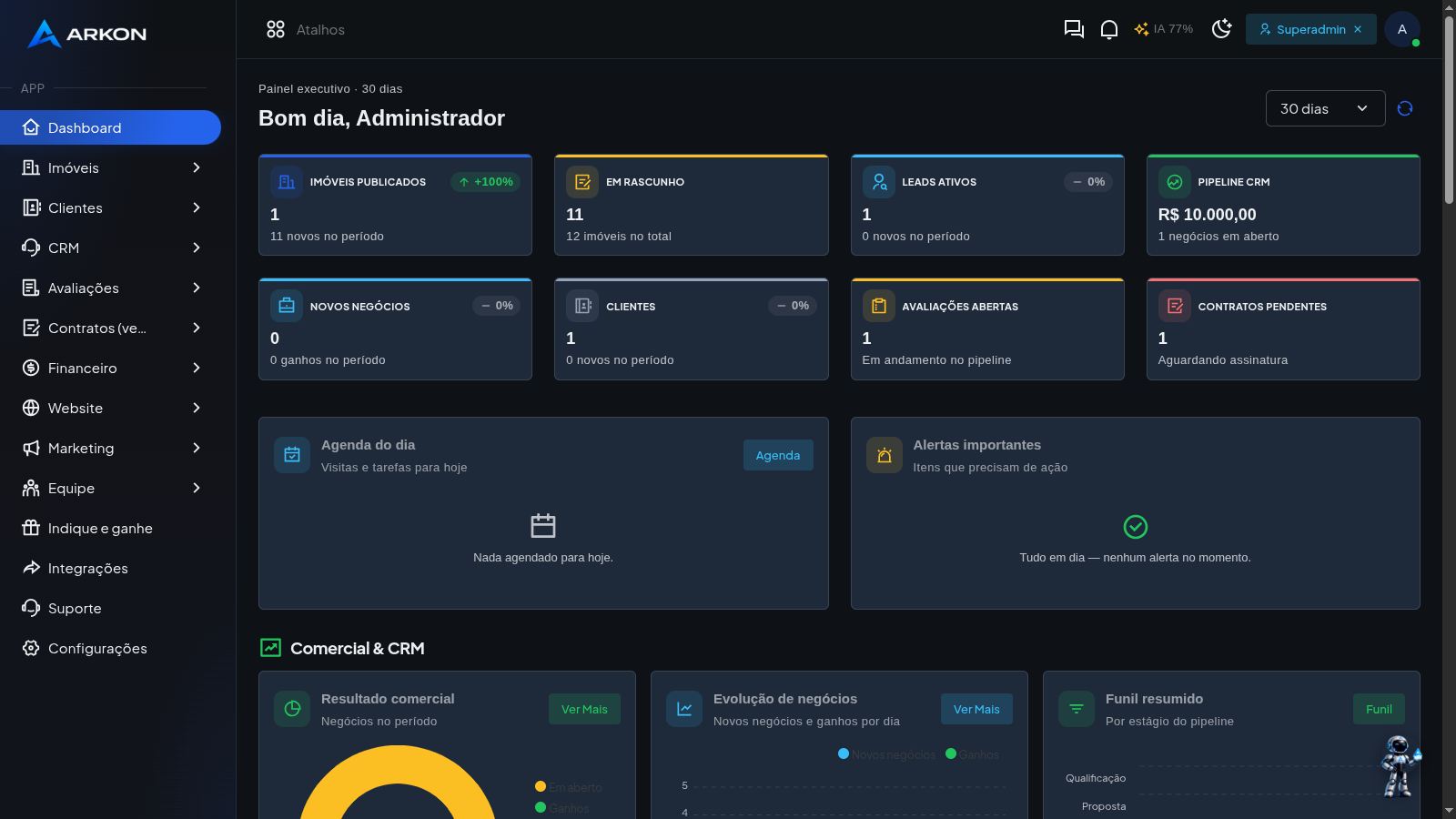Toggle Em aberto legend in donut chart

[x=569, y=787]
